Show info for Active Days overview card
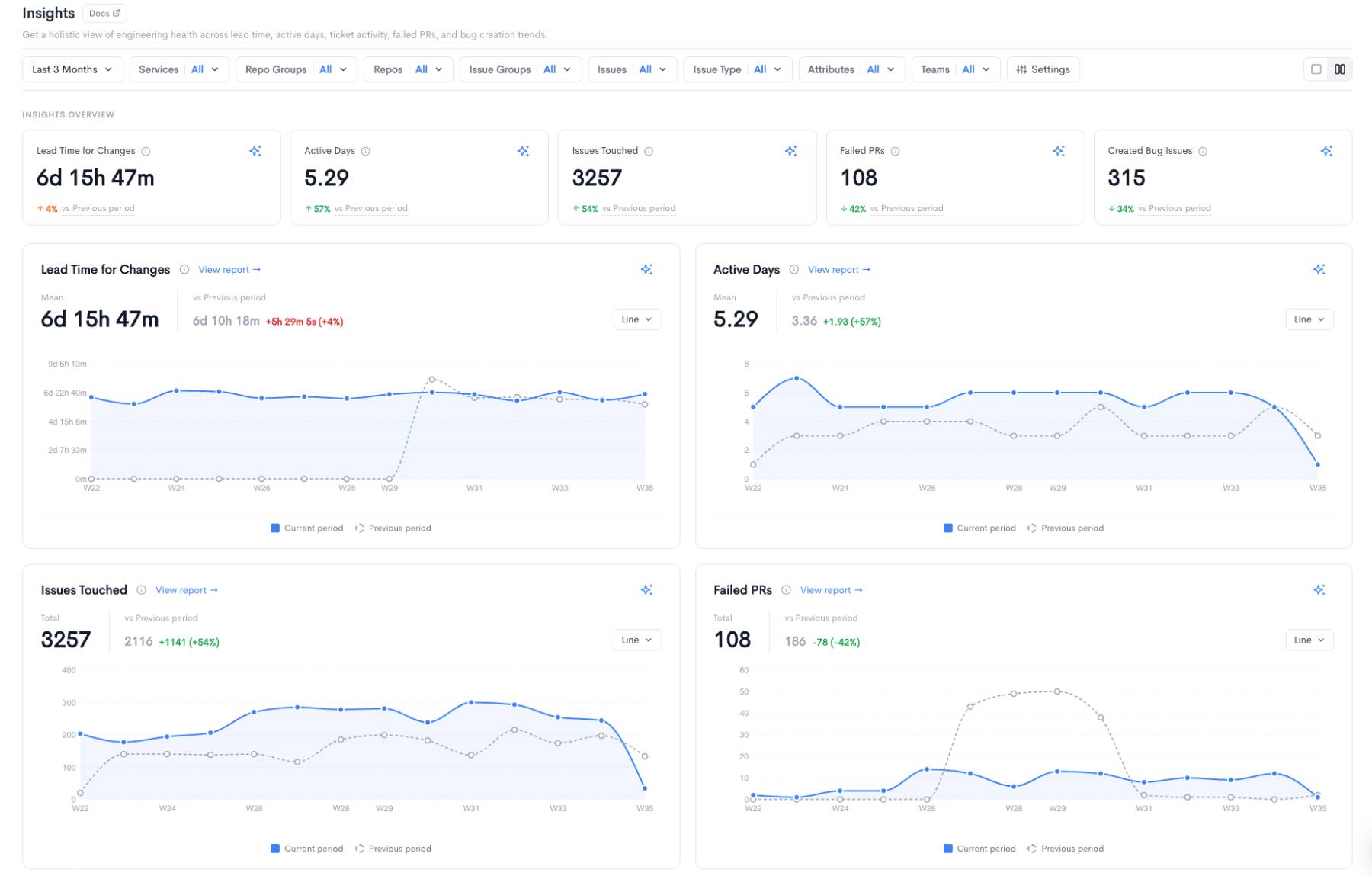 (x=365, y=151)
